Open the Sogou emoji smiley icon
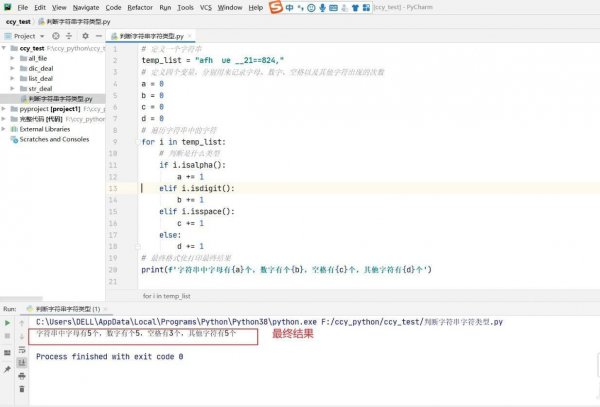This screenshot has height=407, width=600. [311, 8]
